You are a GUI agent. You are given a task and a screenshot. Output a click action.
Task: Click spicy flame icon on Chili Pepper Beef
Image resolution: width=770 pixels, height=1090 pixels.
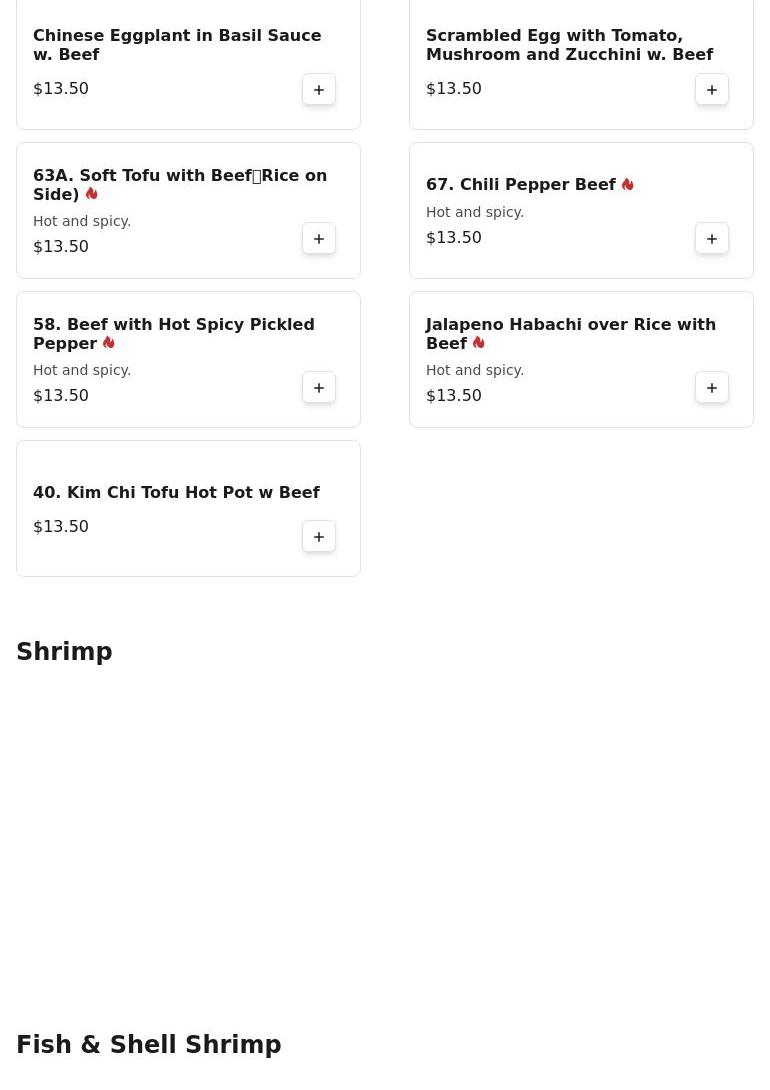(x=628, y=184)
